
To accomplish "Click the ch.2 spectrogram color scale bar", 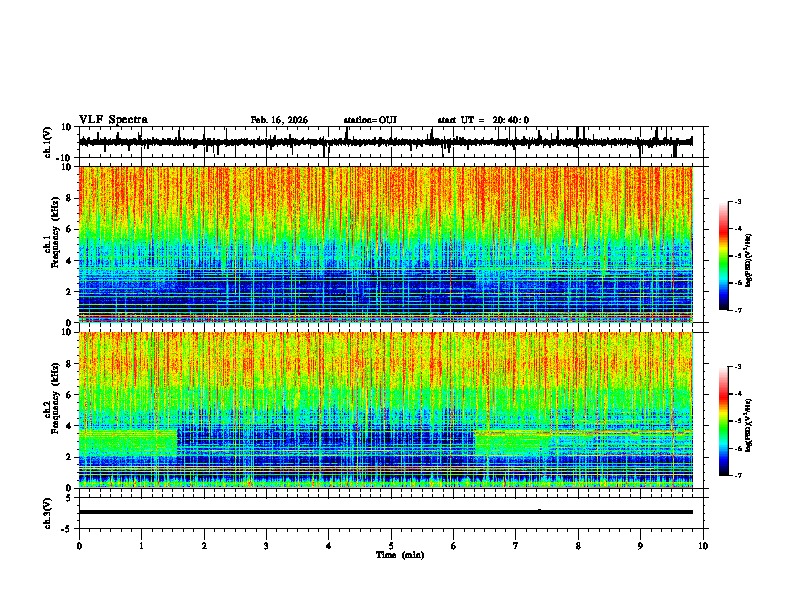I will click(x=724, y=421).
